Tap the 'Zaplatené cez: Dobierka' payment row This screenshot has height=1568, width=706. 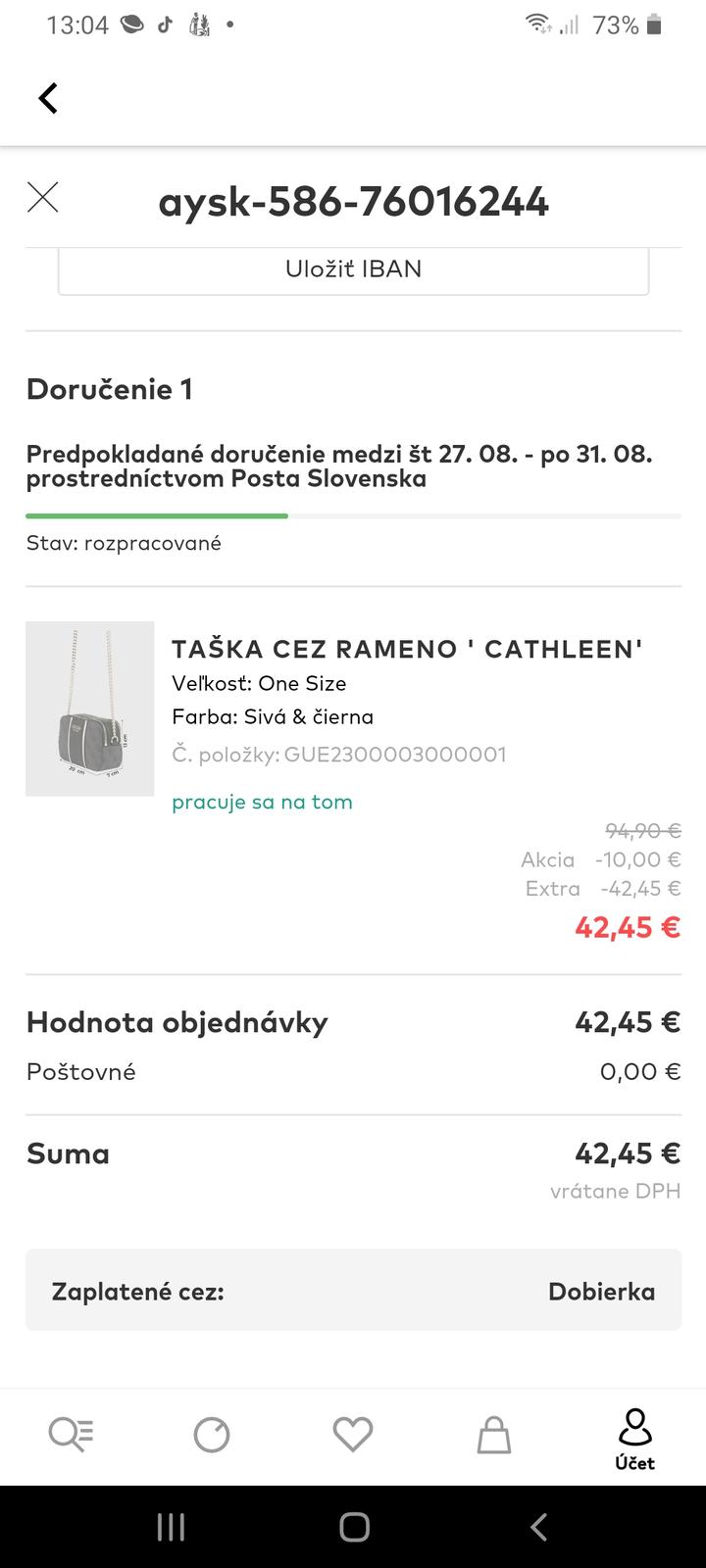(353, 1291)
